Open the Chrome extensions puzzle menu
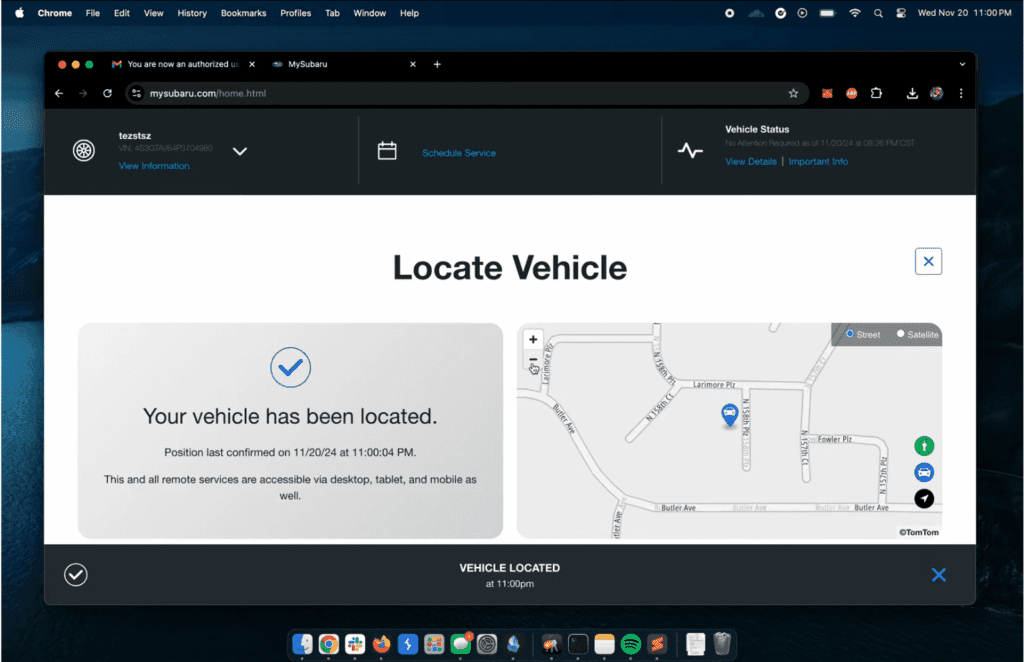1024x662 pixels. [x=876, y=93]
